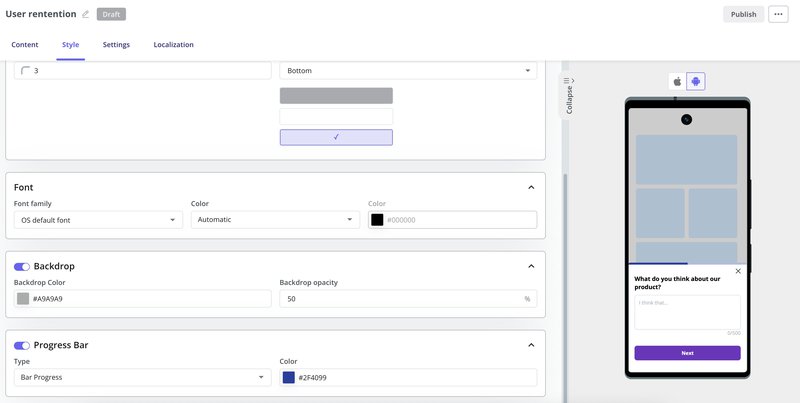The height and width of the screenshot is (403, 800).
Task: Click the #A9A9A9 backdrop color field
Action: pos(142,299)
